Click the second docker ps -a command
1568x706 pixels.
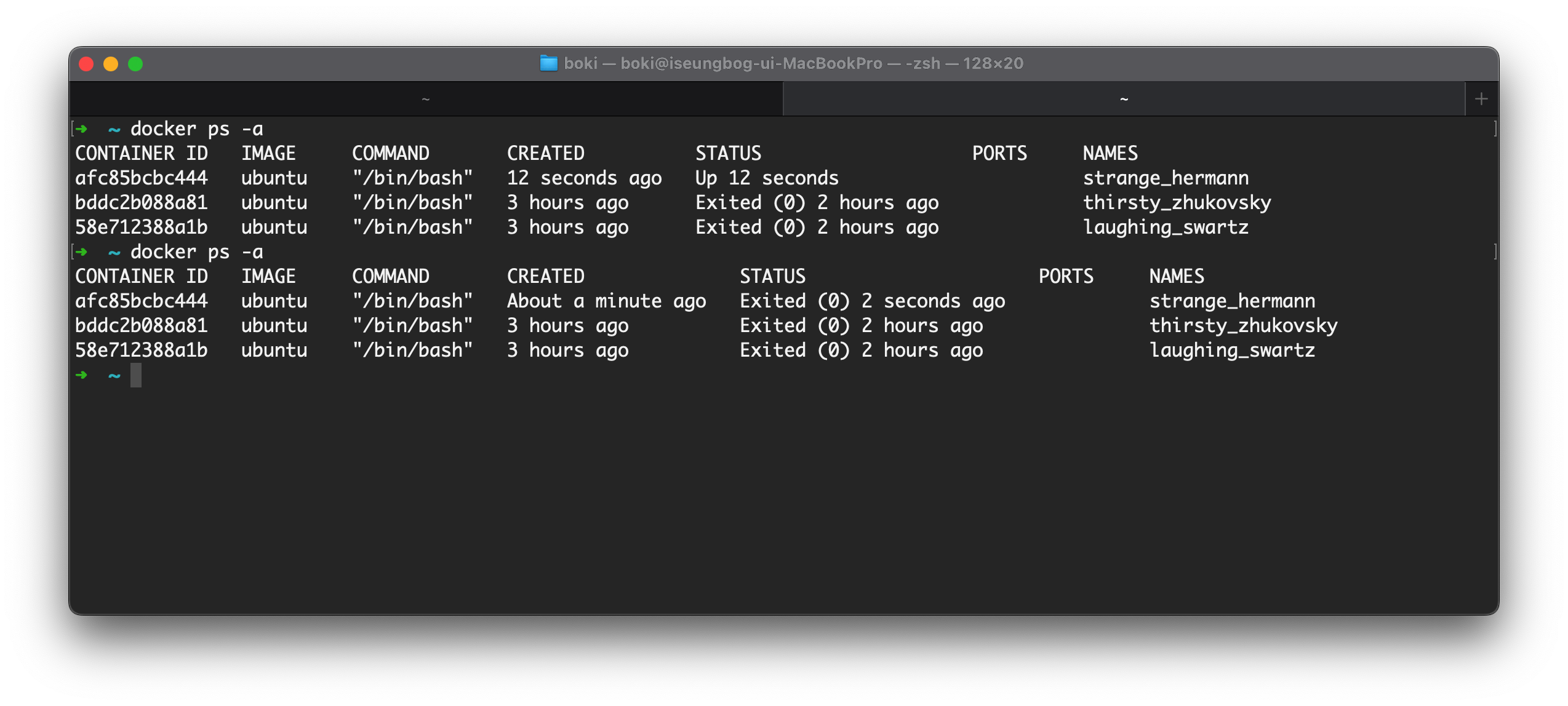click(196, 252)
